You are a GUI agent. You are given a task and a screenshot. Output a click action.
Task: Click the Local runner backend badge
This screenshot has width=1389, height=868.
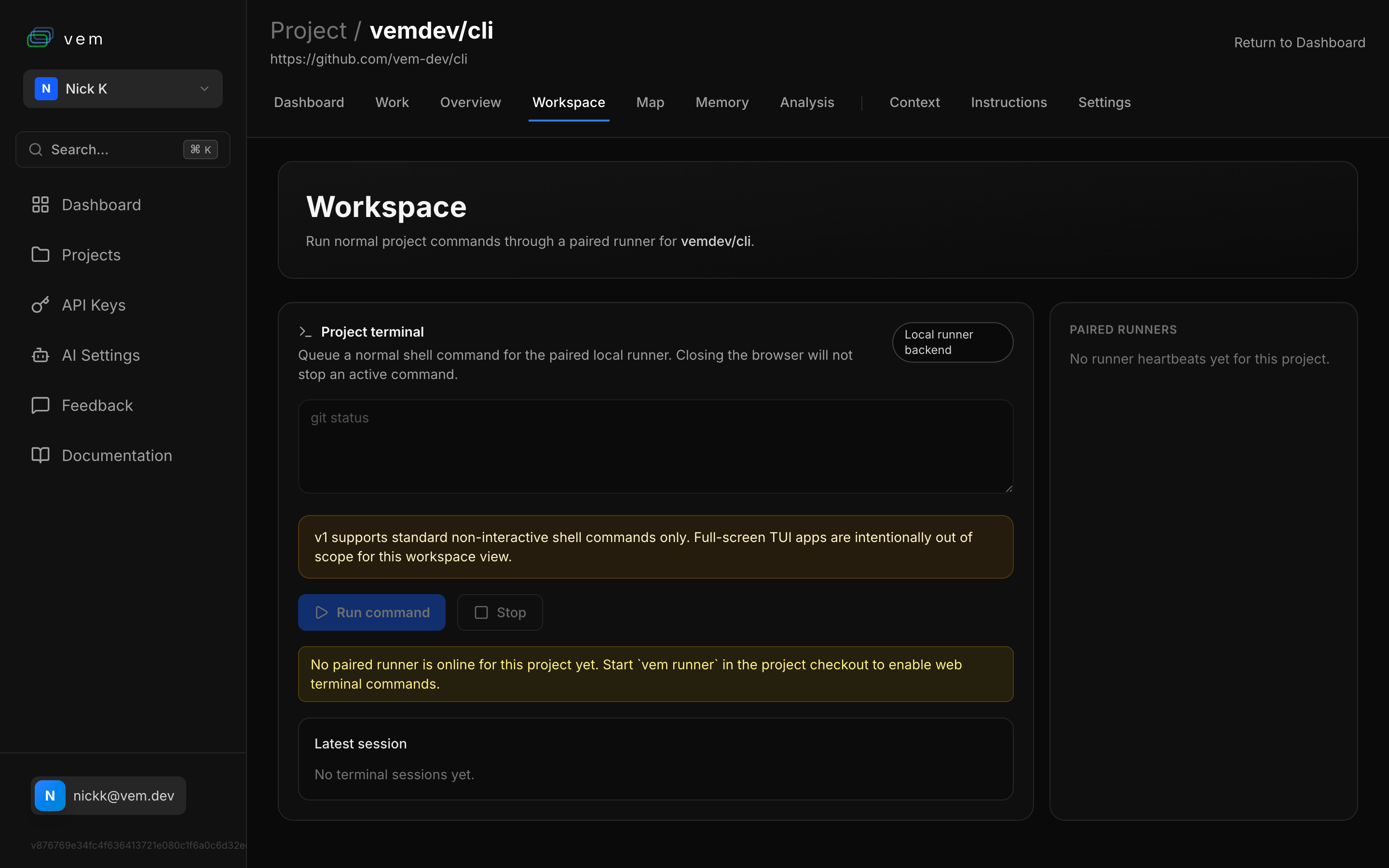pos(952,342)
